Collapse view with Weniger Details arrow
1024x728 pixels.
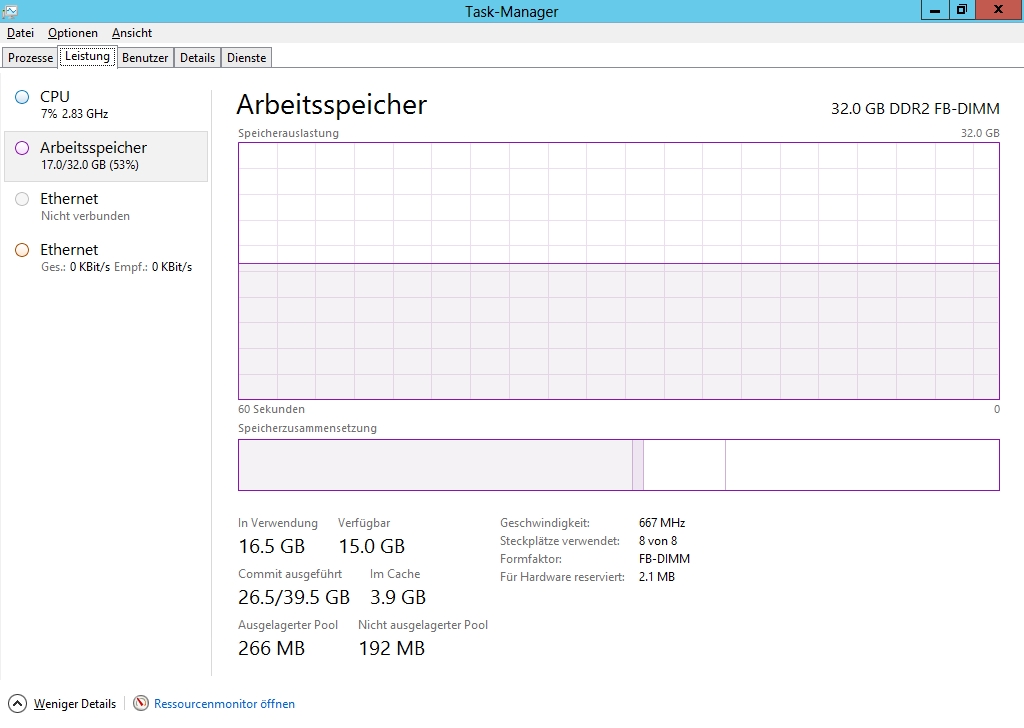pyautogui.click(x=17, y=704)
